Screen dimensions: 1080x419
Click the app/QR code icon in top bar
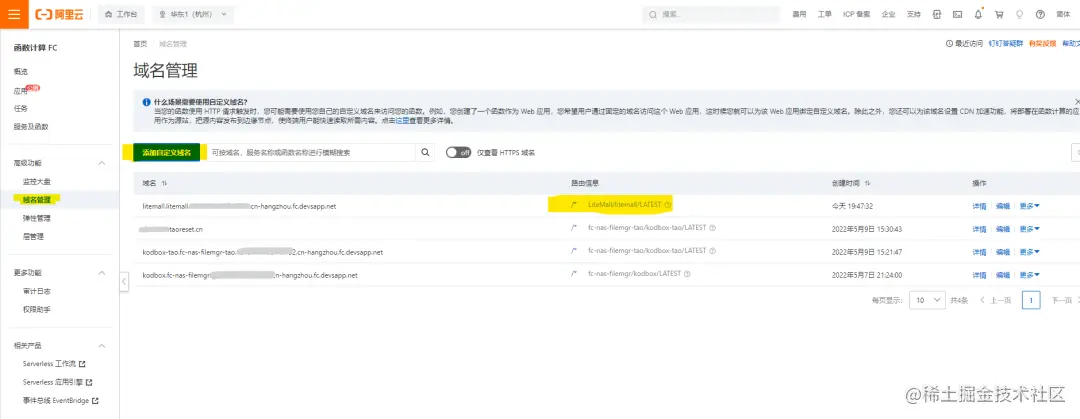coord(937,14)
